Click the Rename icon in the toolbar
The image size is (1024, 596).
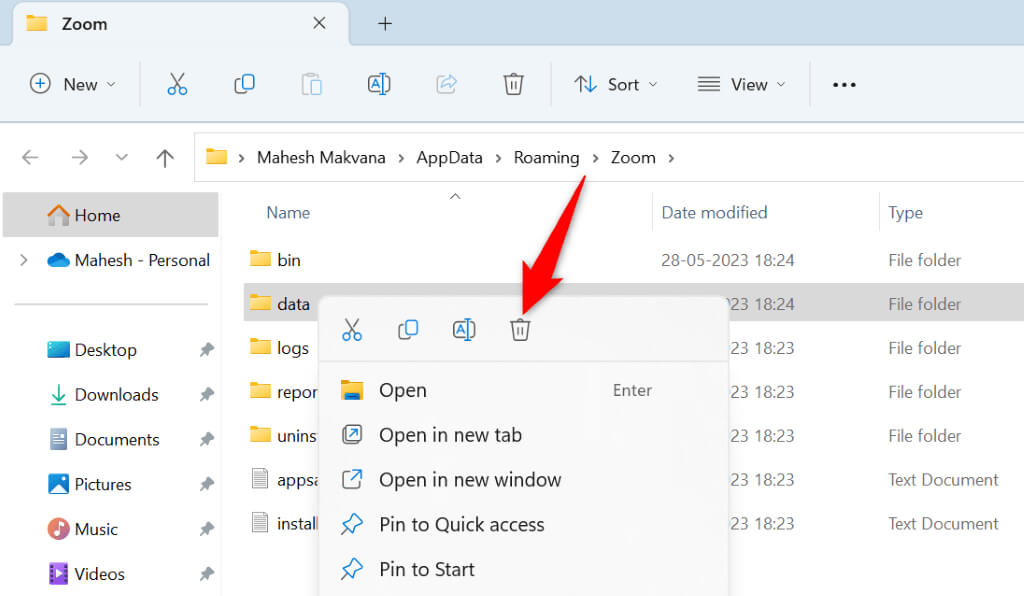pos(379,84)
